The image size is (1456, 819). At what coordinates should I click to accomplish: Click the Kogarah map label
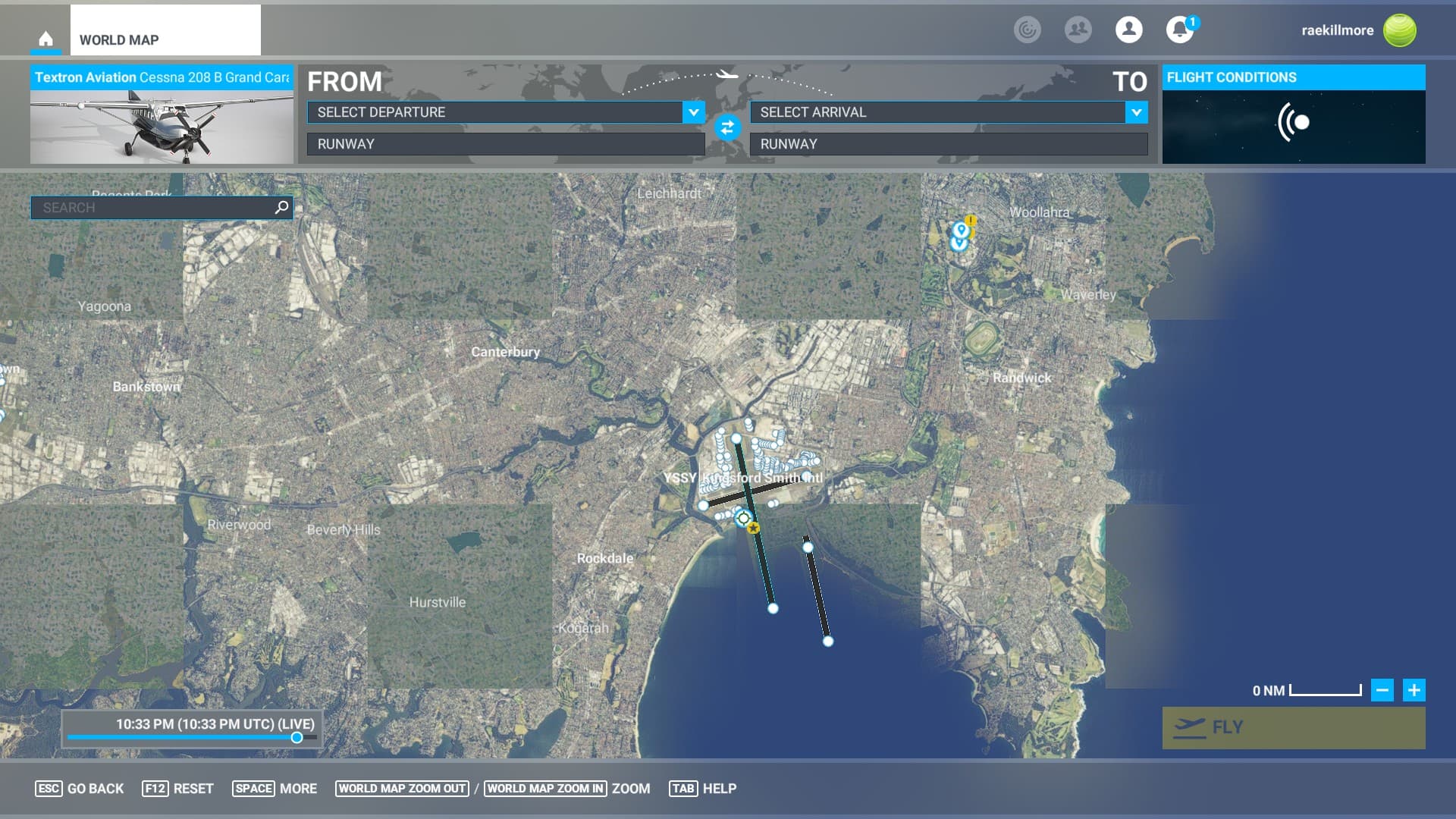pyautogui.click(x=583, y=628)
